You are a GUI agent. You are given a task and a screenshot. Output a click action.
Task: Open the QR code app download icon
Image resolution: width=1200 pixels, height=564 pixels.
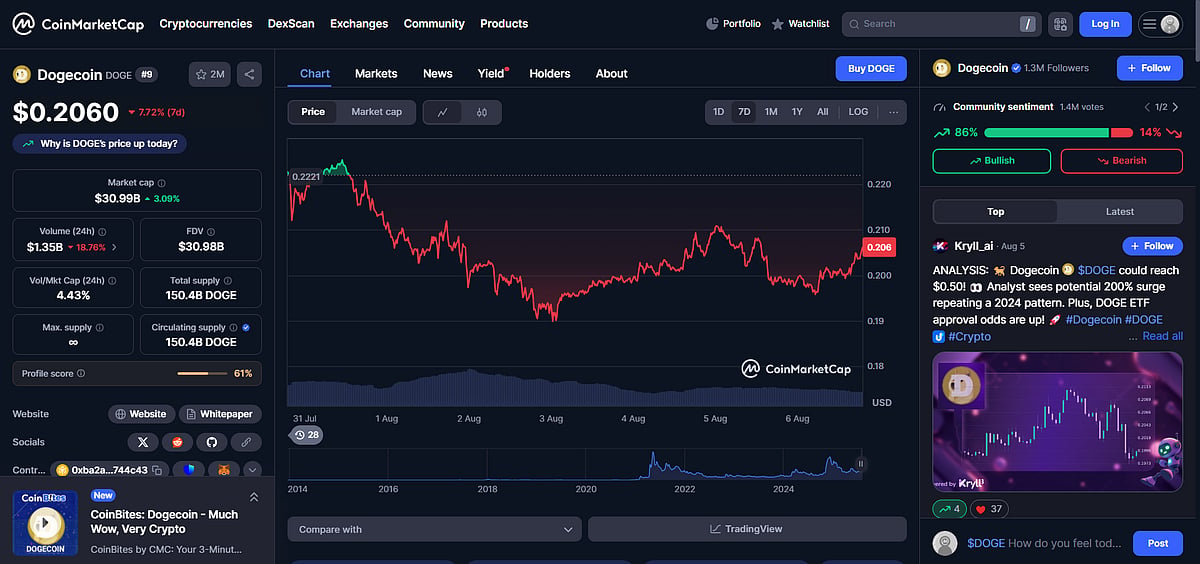click(x=1060, y=24)
